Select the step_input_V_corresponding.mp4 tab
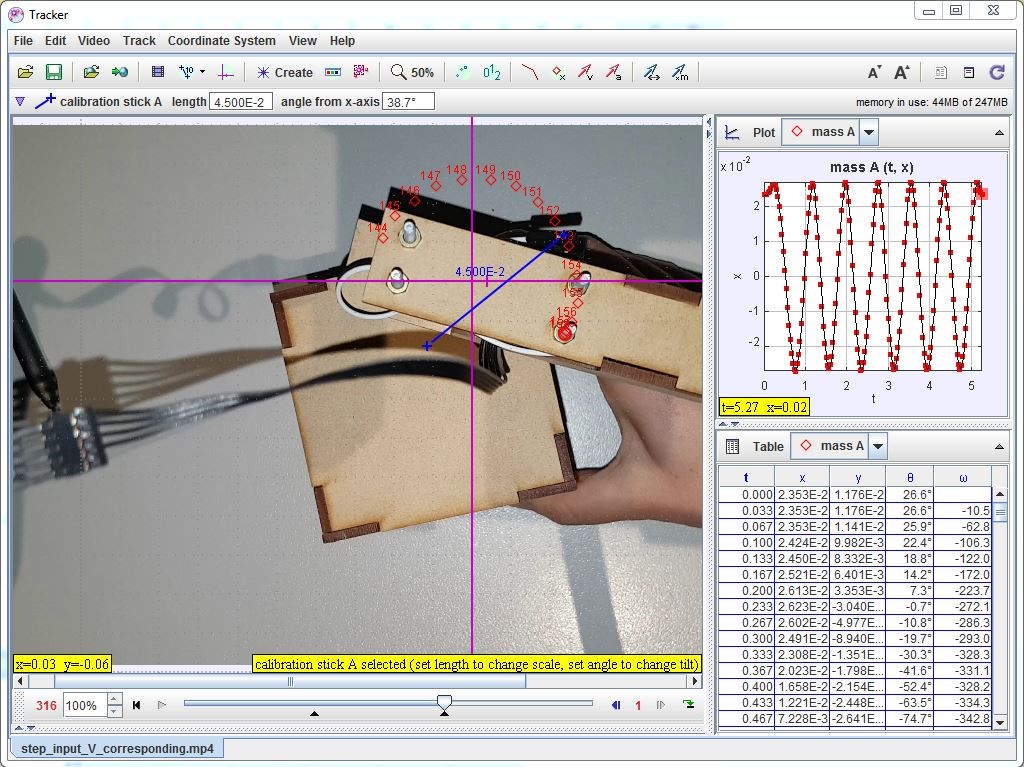Image resolution: width=1024 pixels, height=767 pixels. 118,749
